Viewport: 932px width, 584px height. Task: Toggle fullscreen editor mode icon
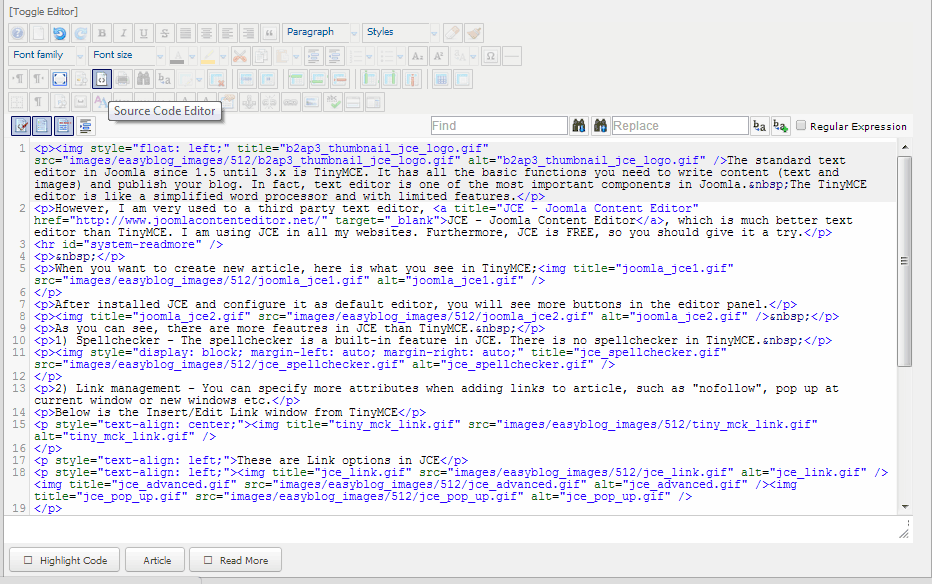(59, 78)
